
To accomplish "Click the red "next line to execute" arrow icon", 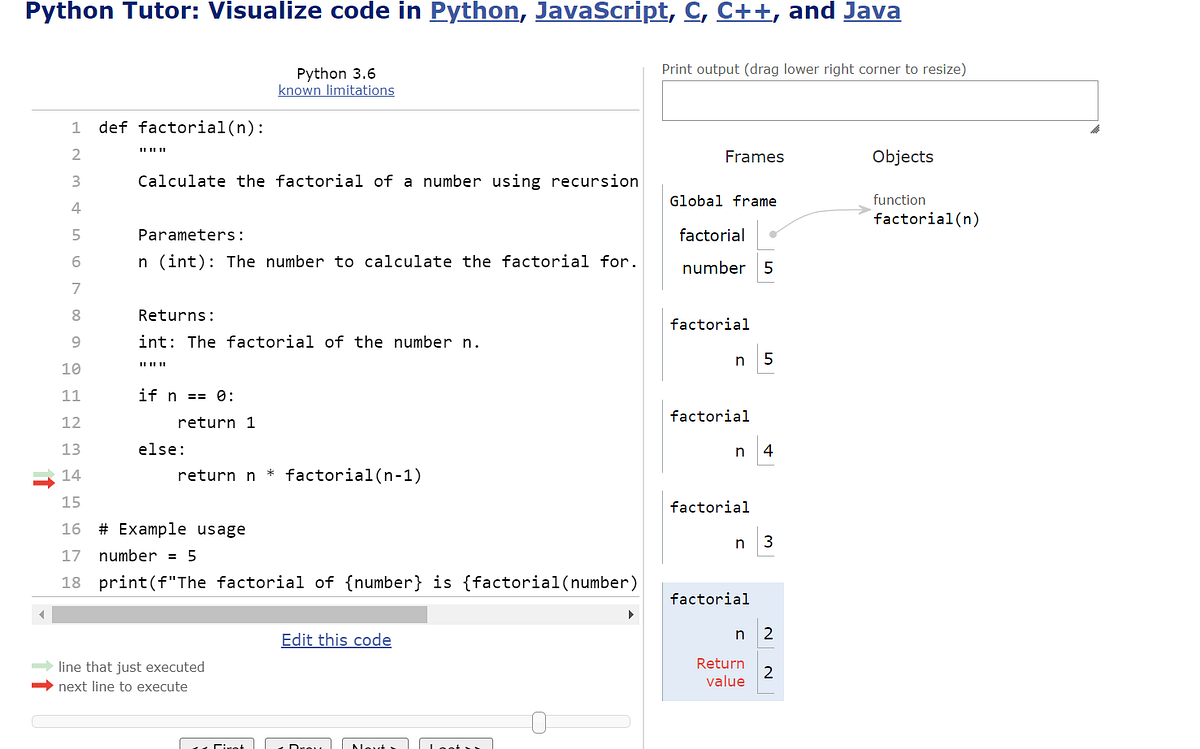I will click(x=42, y=686).
